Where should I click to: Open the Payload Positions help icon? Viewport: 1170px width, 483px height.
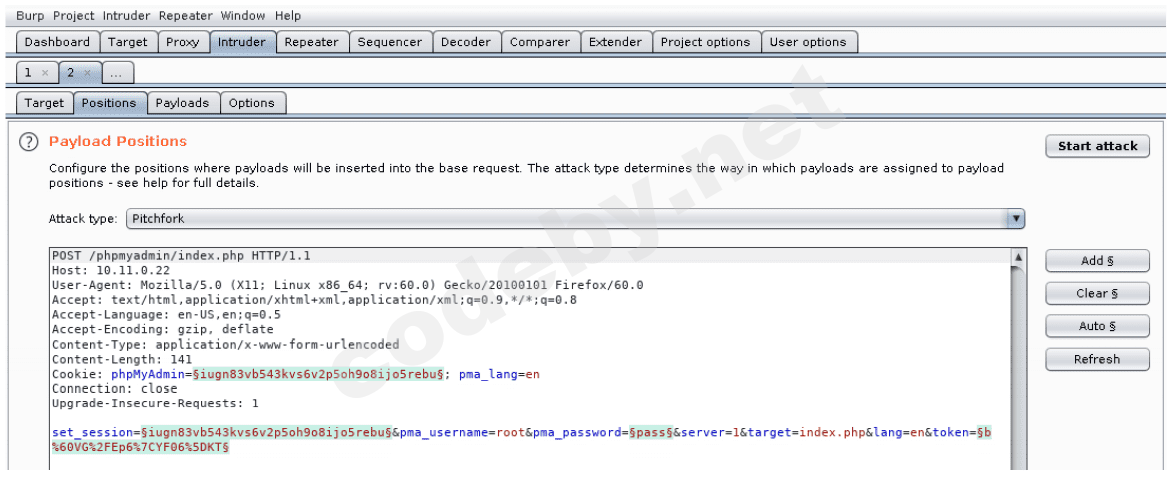[x=28, y=142]
